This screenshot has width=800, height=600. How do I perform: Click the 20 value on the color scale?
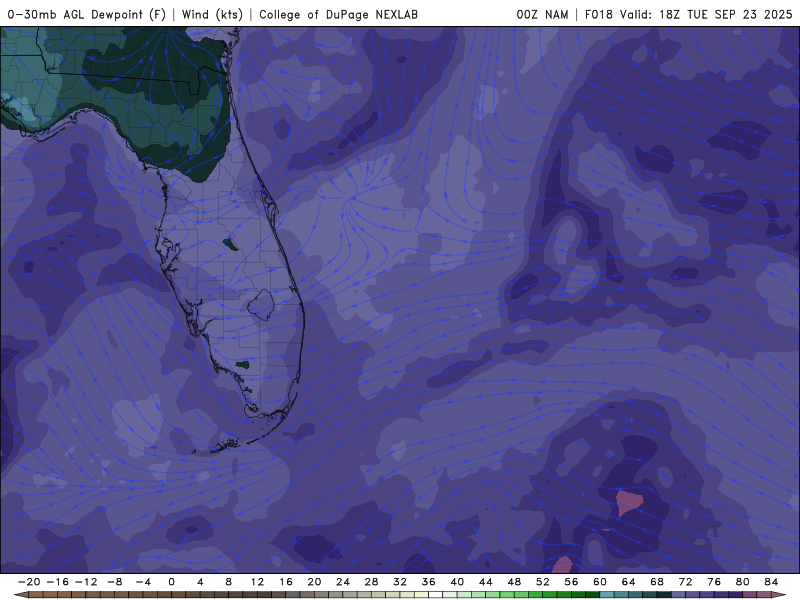tap(314, 582)
